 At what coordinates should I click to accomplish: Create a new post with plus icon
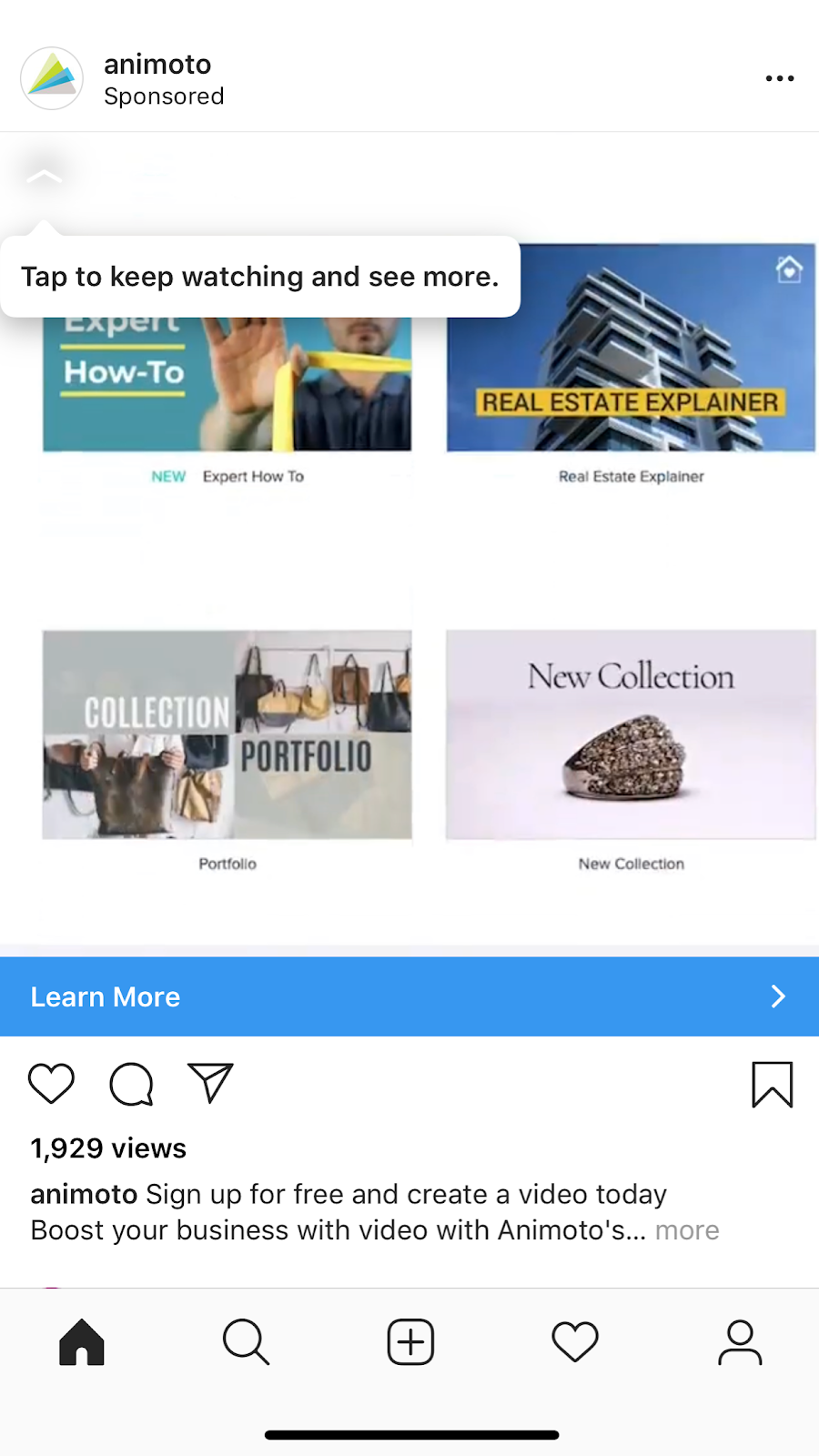pyautogui.click(x=410, y=1342)
